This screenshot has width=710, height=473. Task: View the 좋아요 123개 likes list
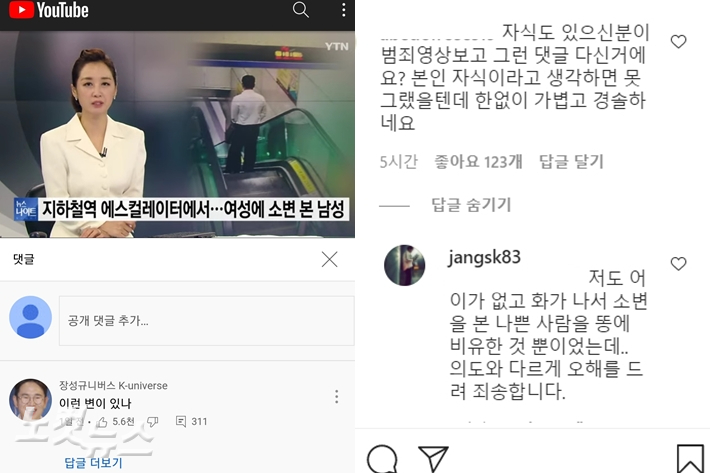(478, 162)
